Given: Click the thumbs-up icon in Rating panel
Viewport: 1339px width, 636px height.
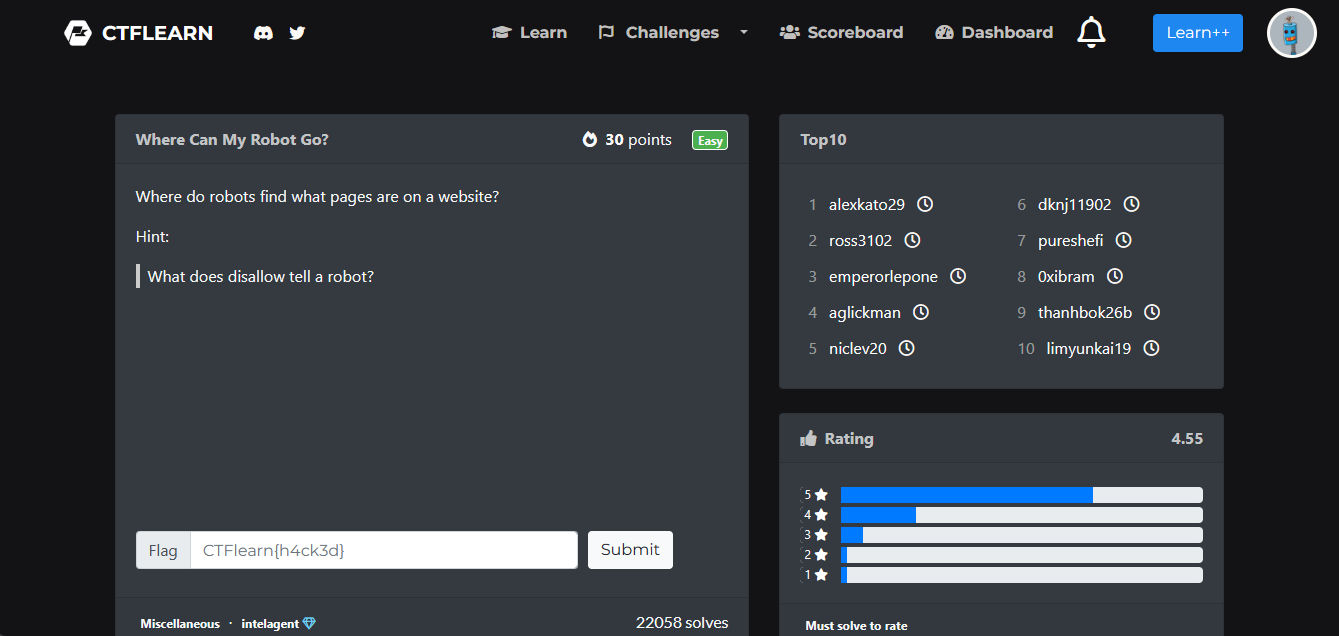Looking at the screenshot, I should (807, 438).
